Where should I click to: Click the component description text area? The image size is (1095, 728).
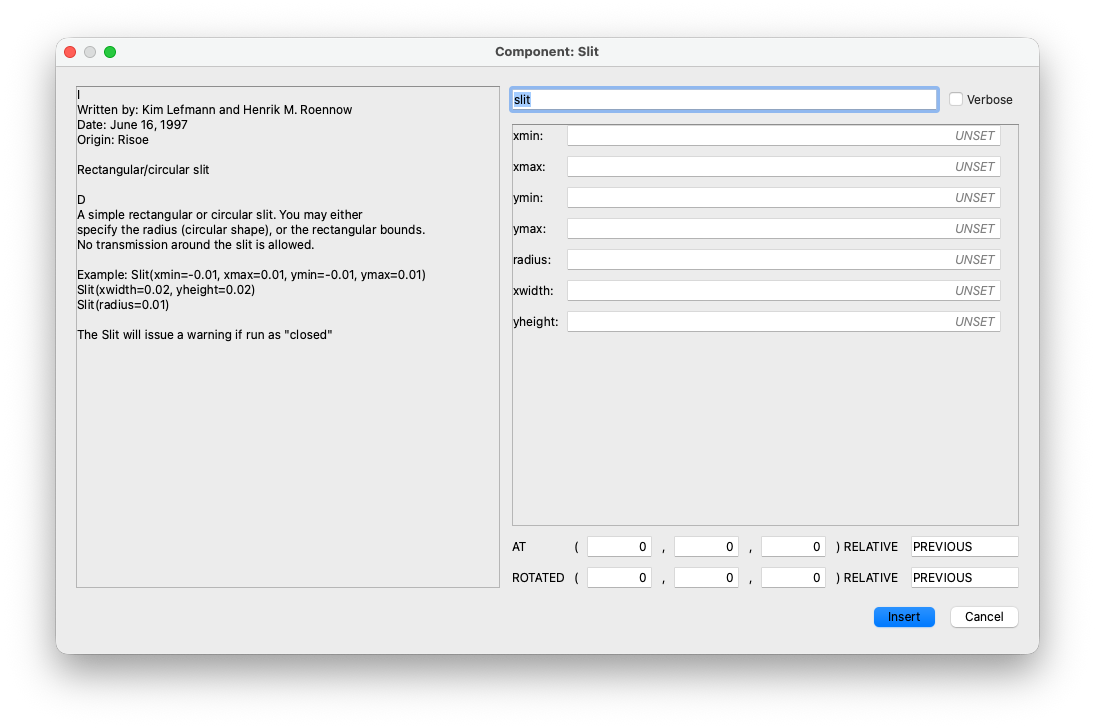click(288, 337)
